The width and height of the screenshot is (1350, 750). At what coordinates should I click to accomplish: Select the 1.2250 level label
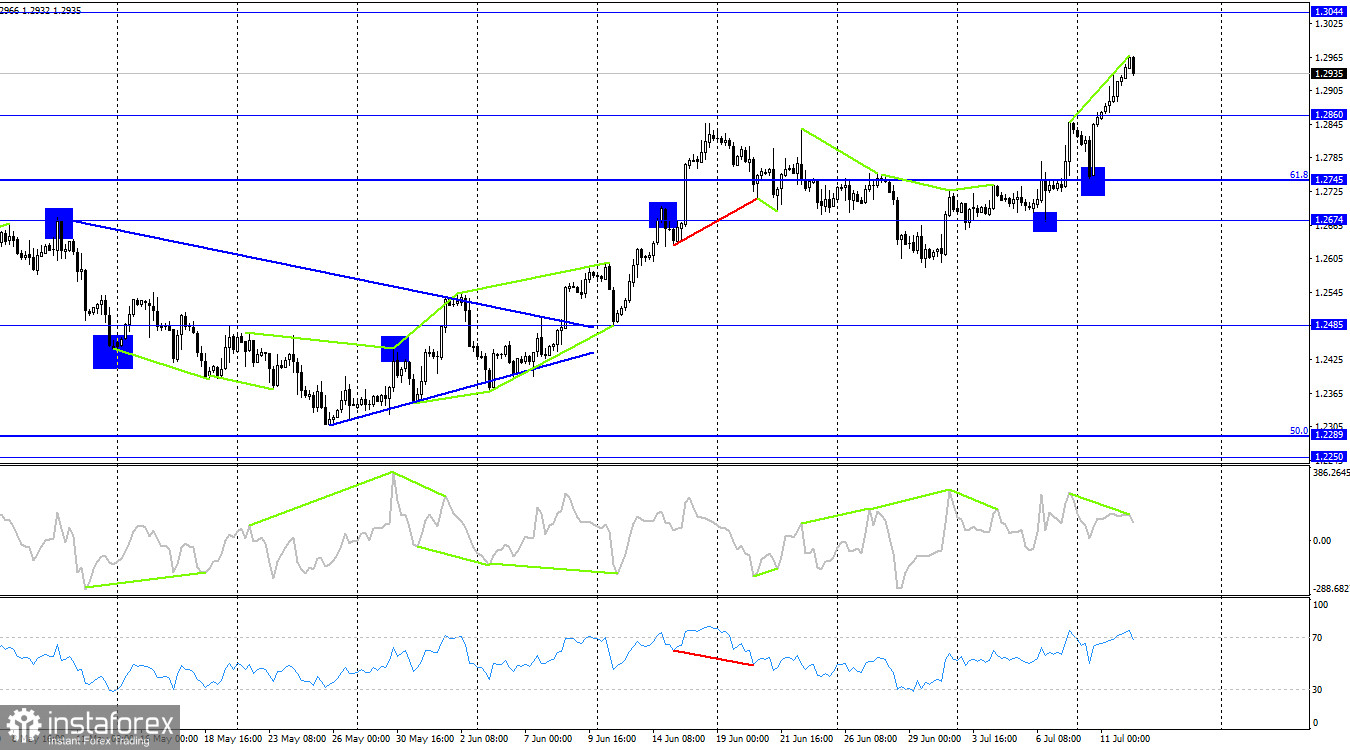tap(1330, 457)
